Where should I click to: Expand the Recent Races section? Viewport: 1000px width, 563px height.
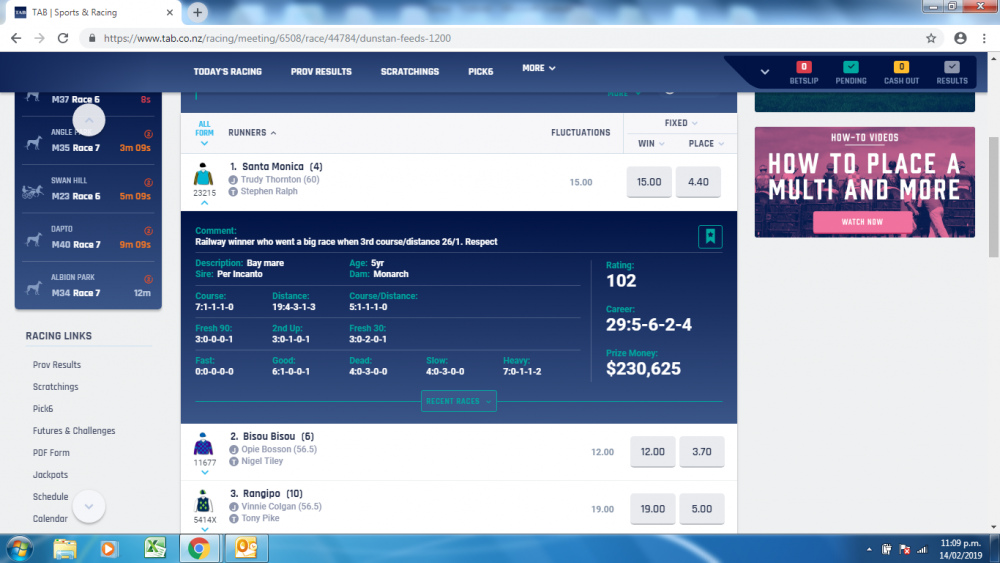(459, 401)
